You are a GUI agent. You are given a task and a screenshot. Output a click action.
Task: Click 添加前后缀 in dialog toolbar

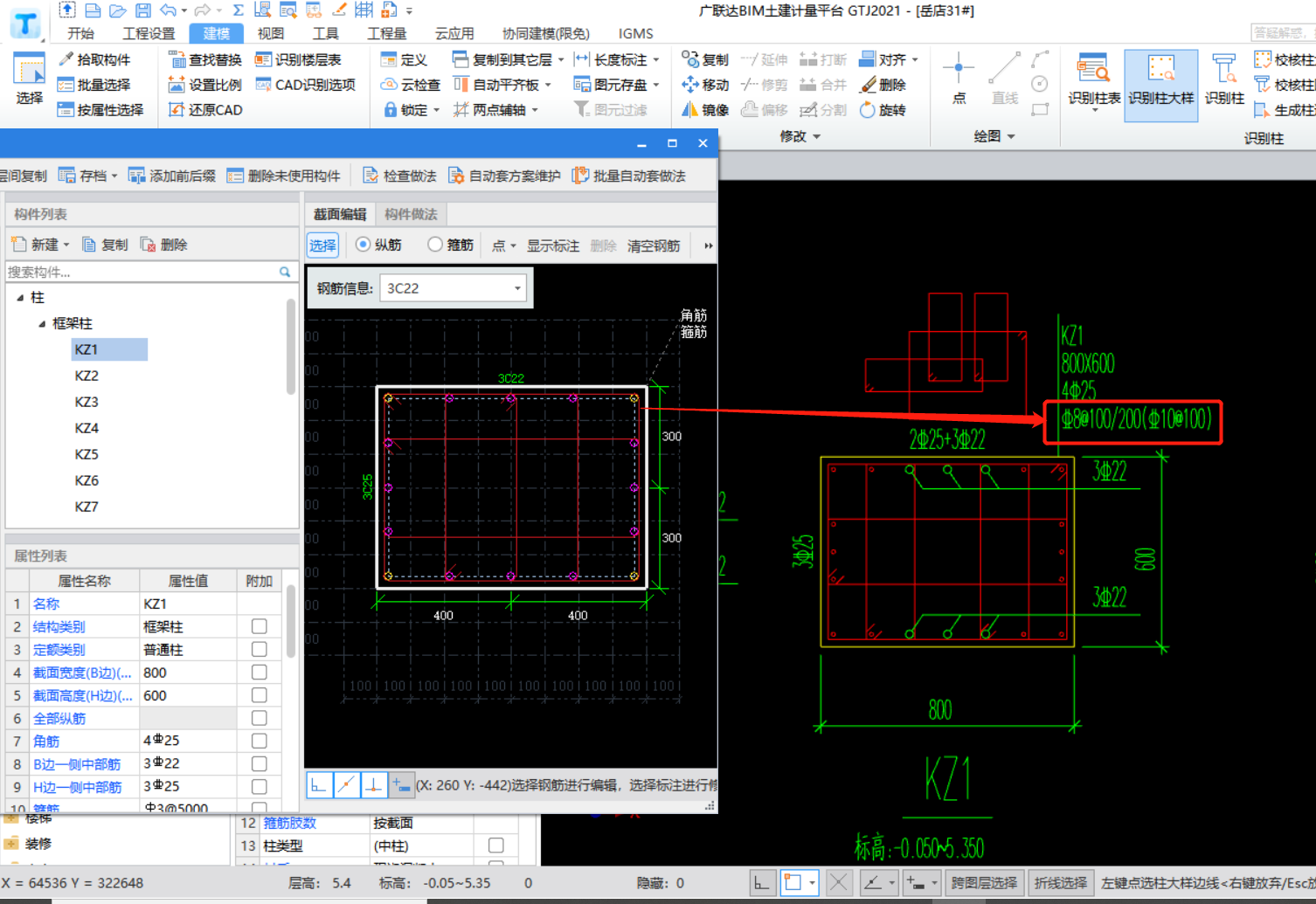pos(172,176)
